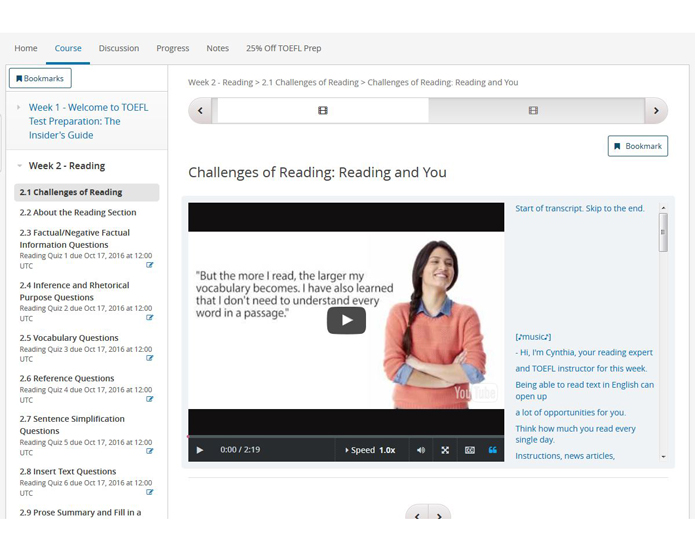
Task: Click the play icon in video control bar
Action: tap(200, 450)
